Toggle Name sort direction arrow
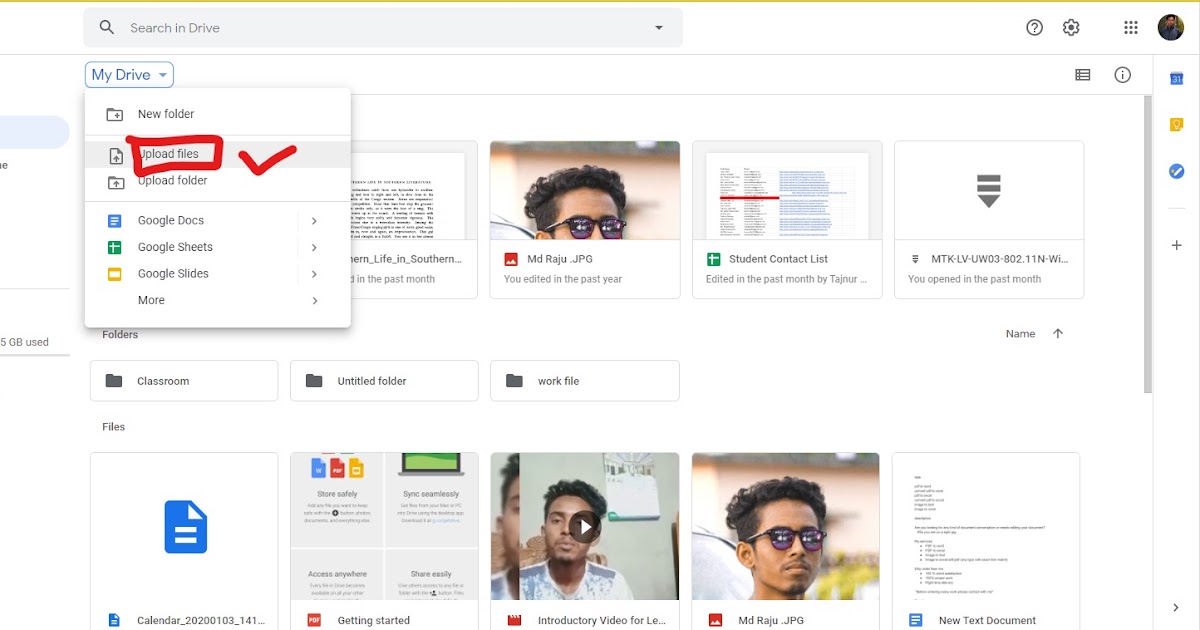Screen dimensions: 1200x630 [1058, 333]
